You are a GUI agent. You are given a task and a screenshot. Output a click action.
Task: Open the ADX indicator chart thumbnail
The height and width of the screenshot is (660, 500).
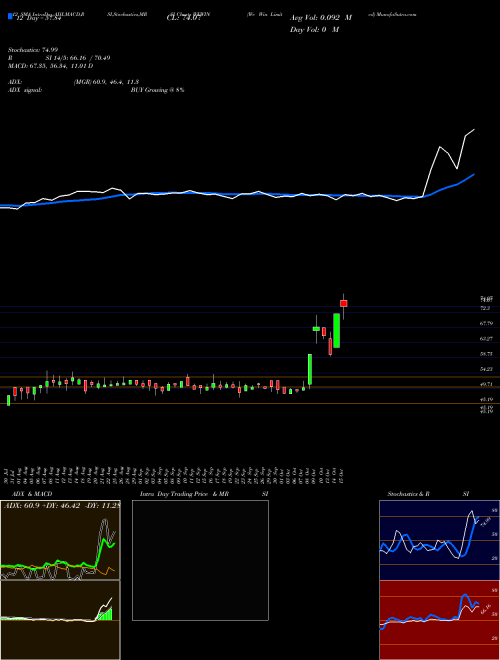coord(60,540)
